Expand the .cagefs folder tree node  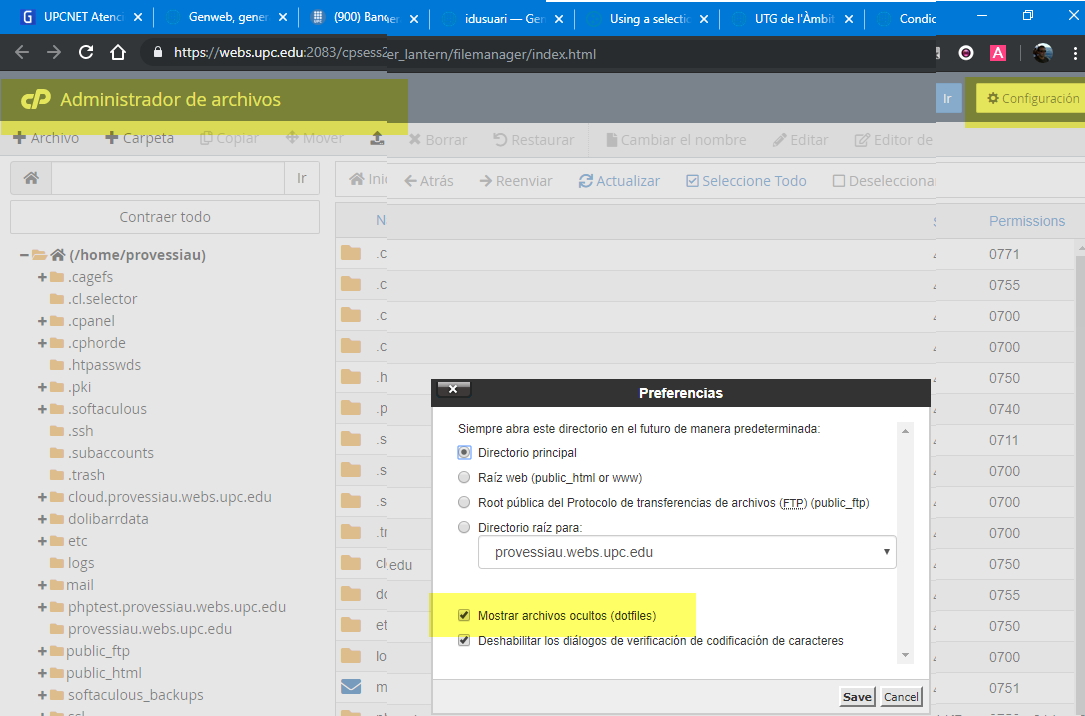42,277
